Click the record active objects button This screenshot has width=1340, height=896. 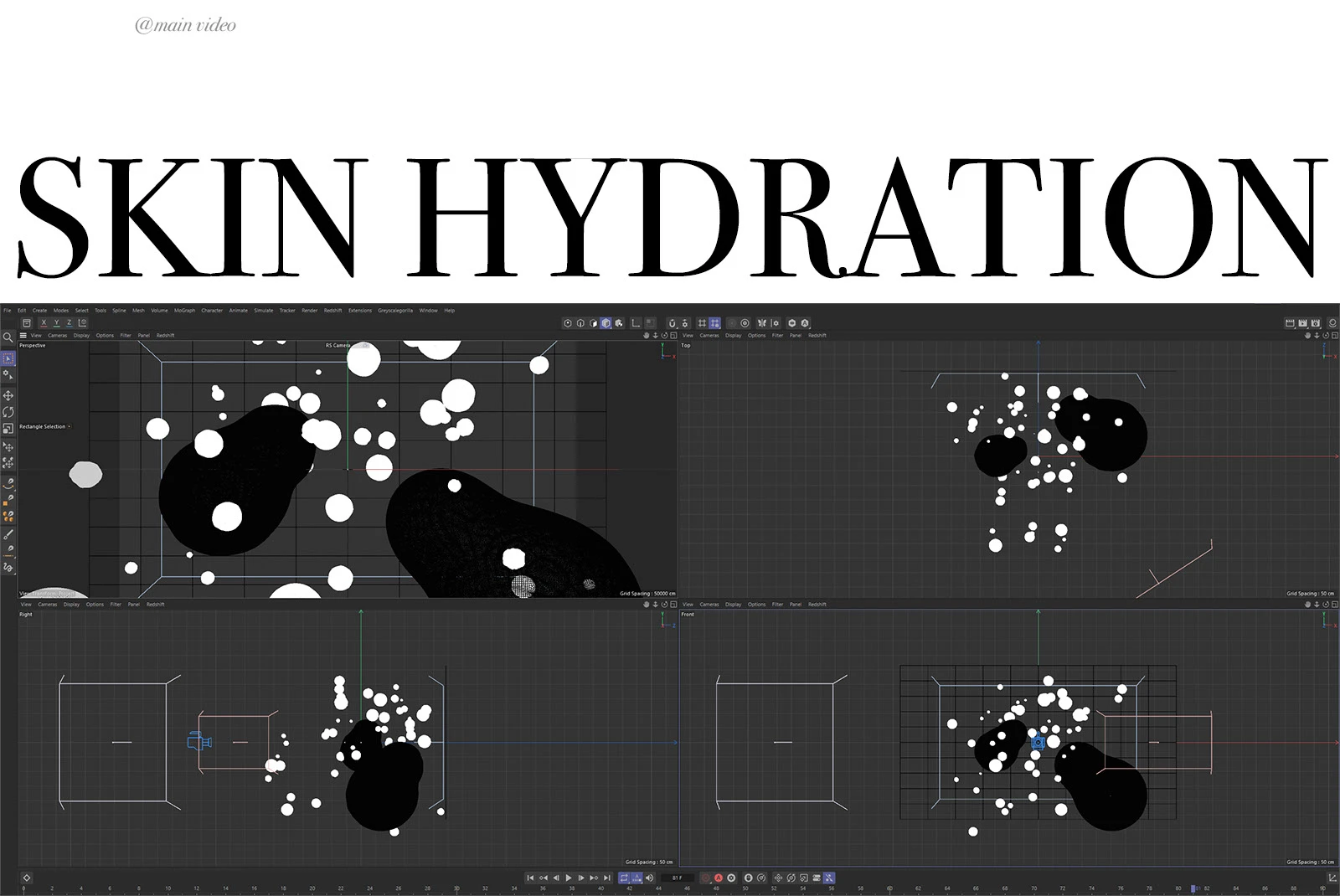(706, 878)
